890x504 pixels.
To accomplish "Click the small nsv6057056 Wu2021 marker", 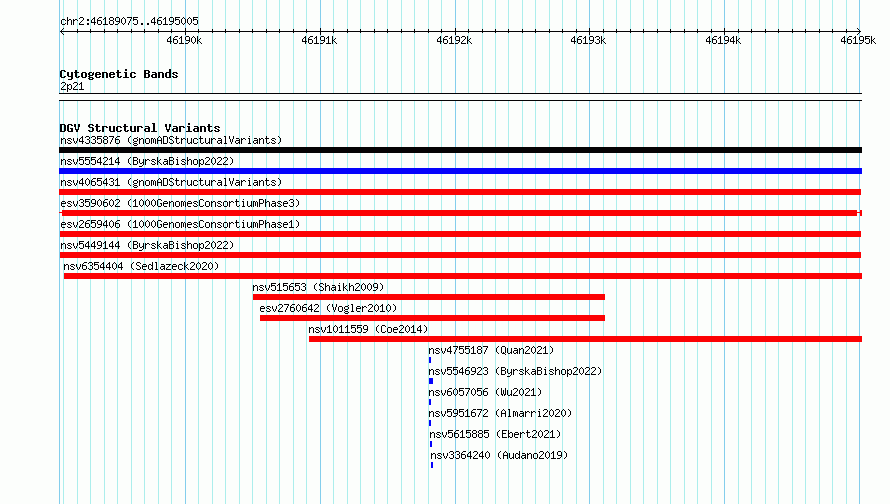I will [x=430, y=402].
